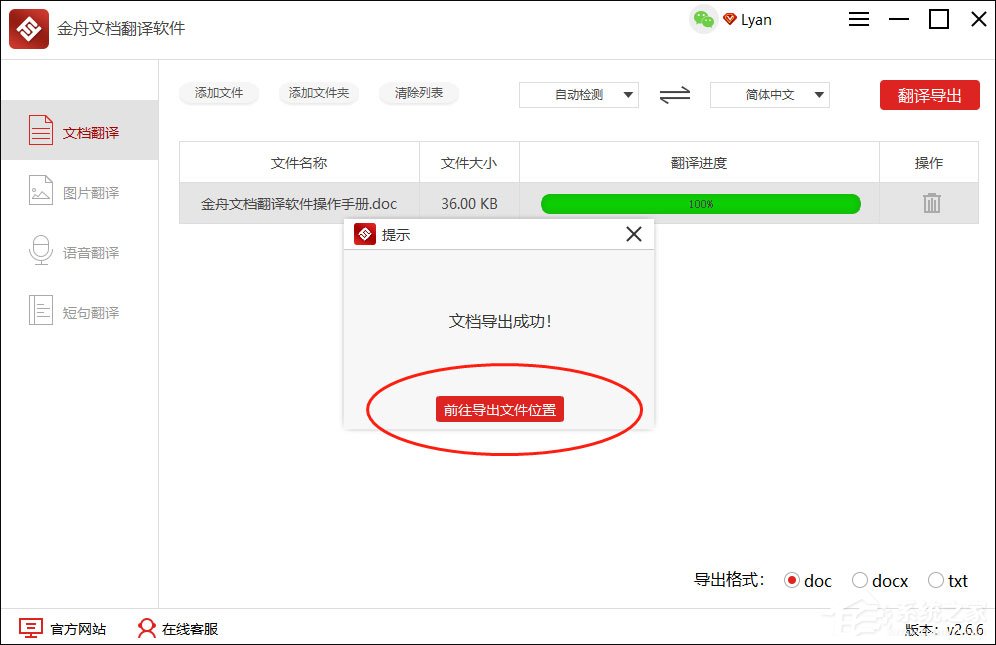This screenshot has height=645, width=996.
Task: Stay on the 文档翻译 document translation tab
Action: pos(79,130)
